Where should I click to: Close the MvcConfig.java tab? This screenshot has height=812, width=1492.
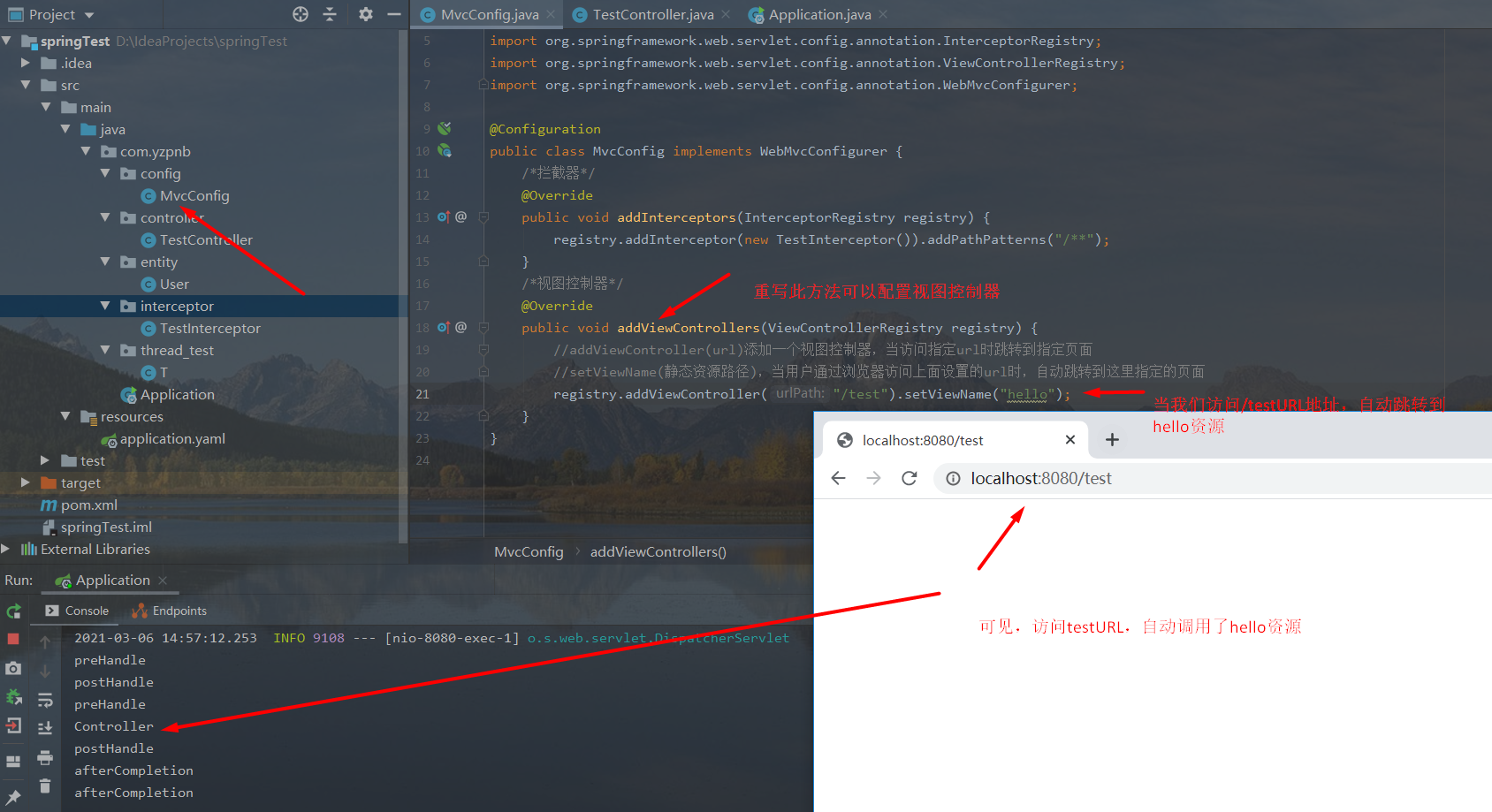tap(551, 14)
